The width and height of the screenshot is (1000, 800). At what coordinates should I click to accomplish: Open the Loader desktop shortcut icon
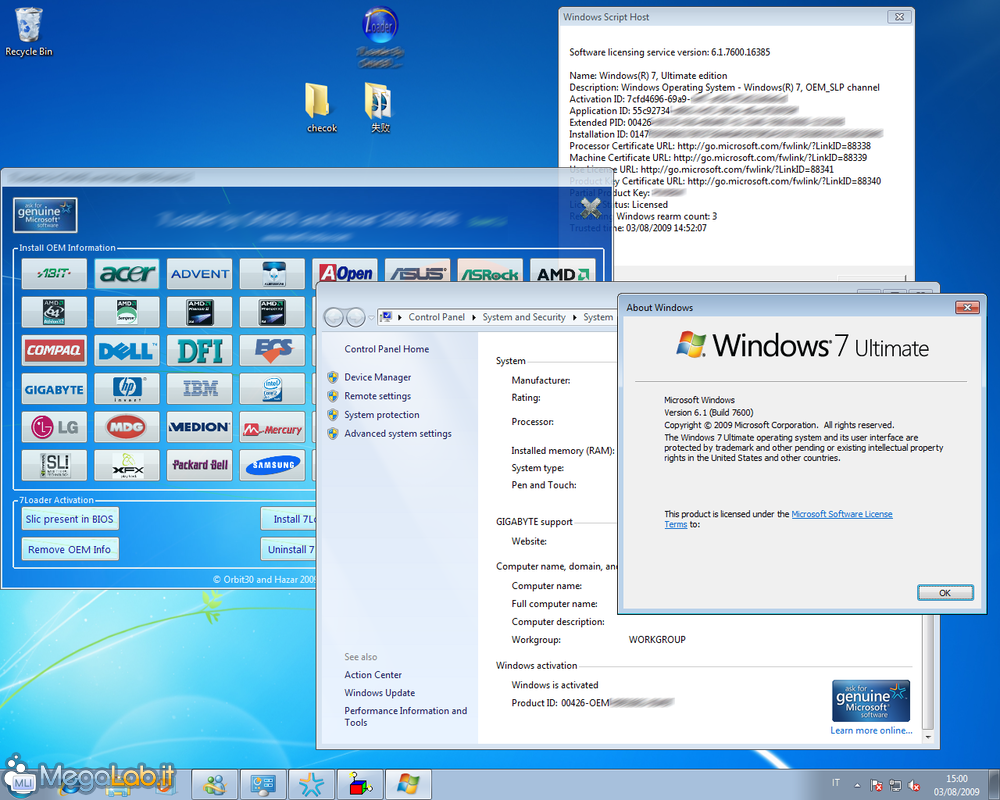click(380, 37)
